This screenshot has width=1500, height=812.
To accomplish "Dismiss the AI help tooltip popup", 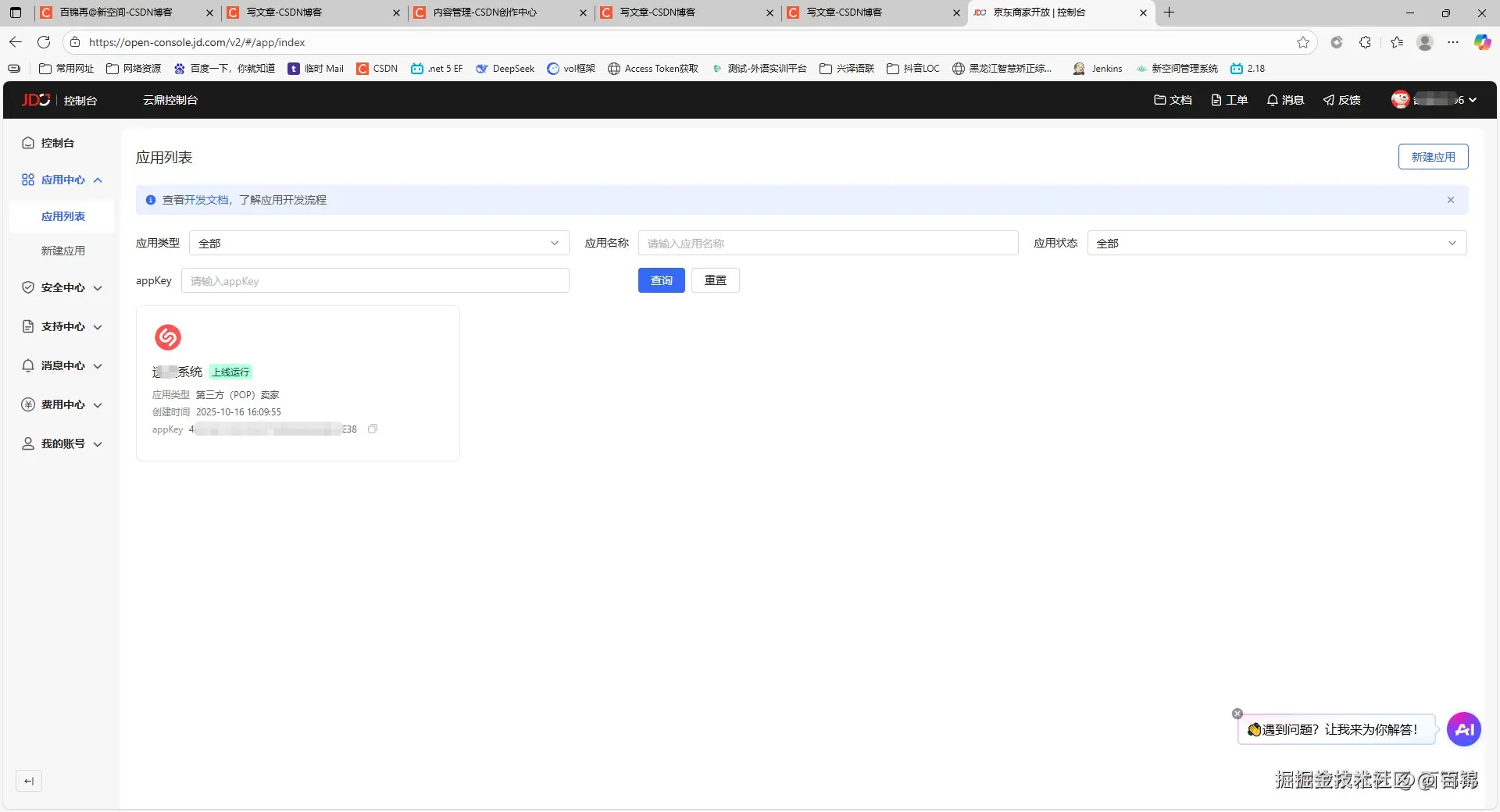I will pyautogui.click(x=1237, y=714).
